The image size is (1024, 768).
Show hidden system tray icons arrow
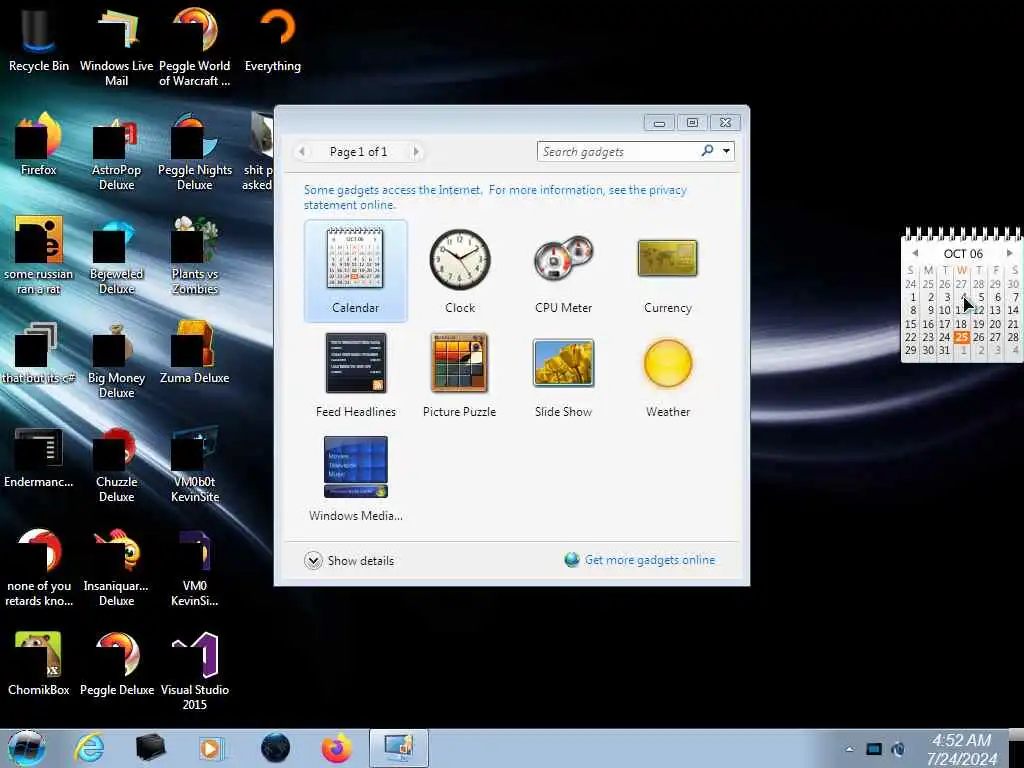point(849,749)
